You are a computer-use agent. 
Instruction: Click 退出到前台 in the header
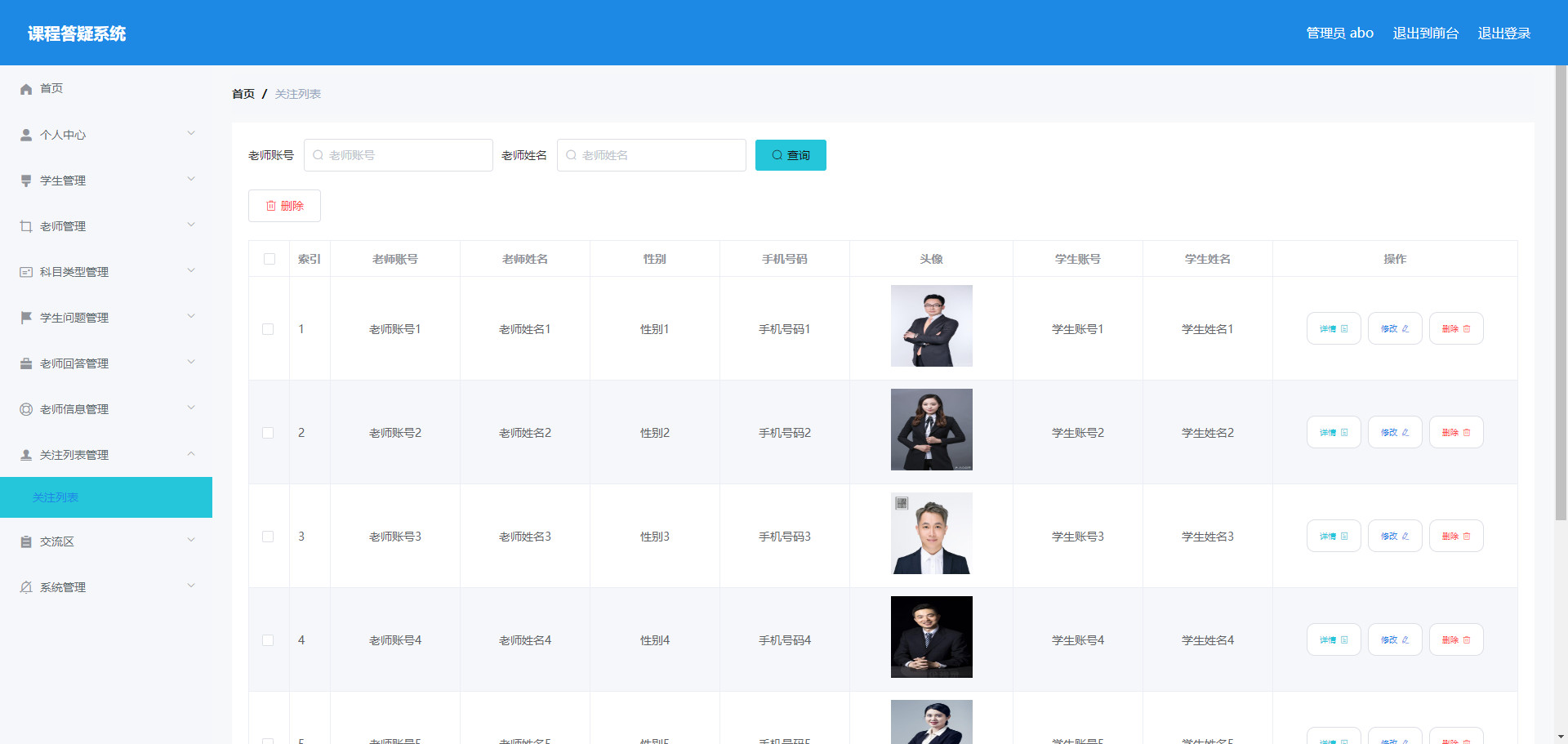point(1426,33)
